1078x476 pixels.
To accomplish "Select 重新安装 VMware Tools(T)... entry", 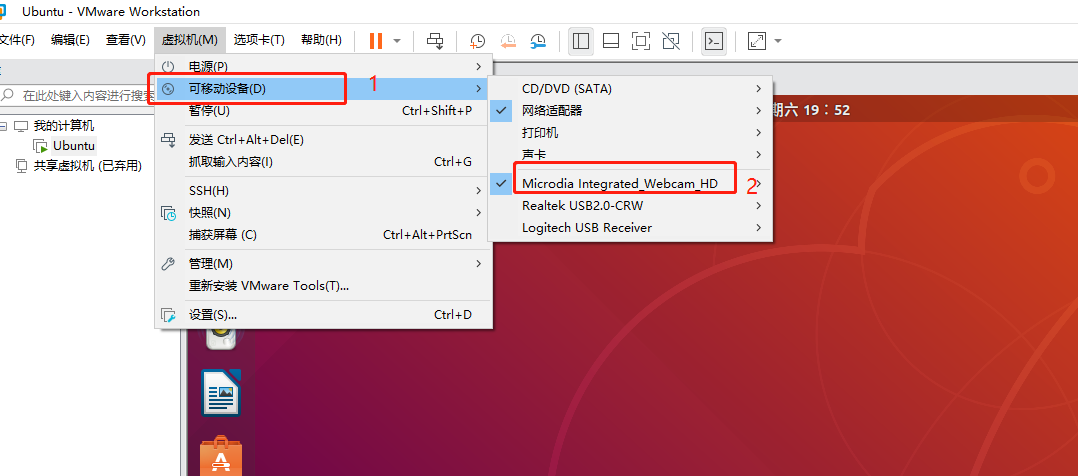I will click(323, 285).
